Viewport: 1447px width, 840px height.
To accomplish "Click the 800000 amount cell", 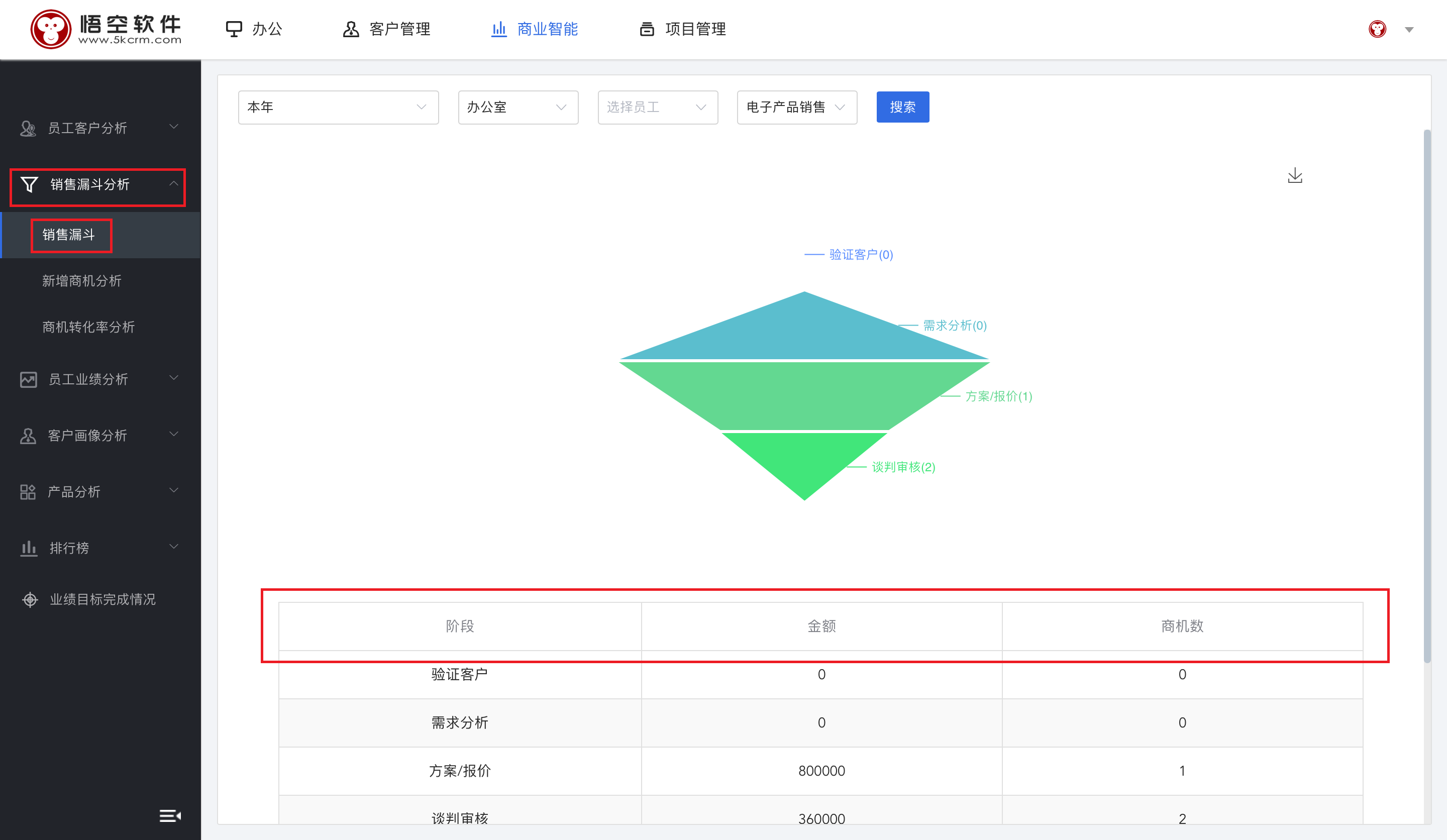I will click(821, 771).
